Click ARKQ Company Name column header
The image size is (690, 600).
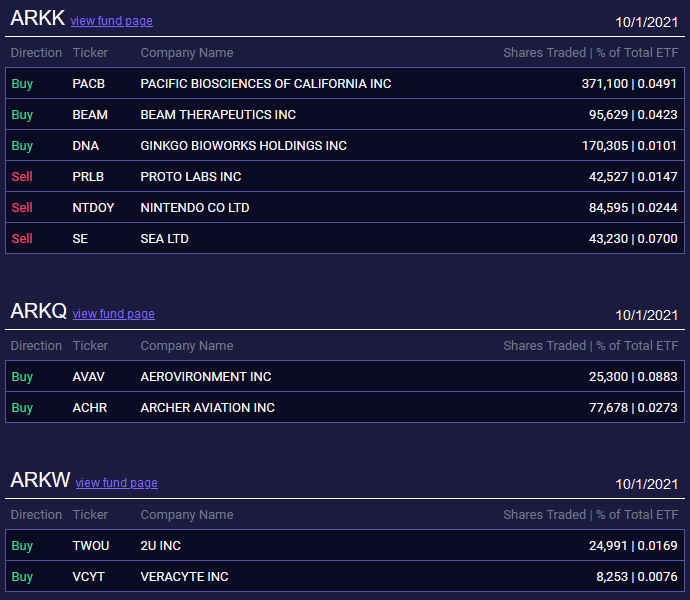point(187,346)
